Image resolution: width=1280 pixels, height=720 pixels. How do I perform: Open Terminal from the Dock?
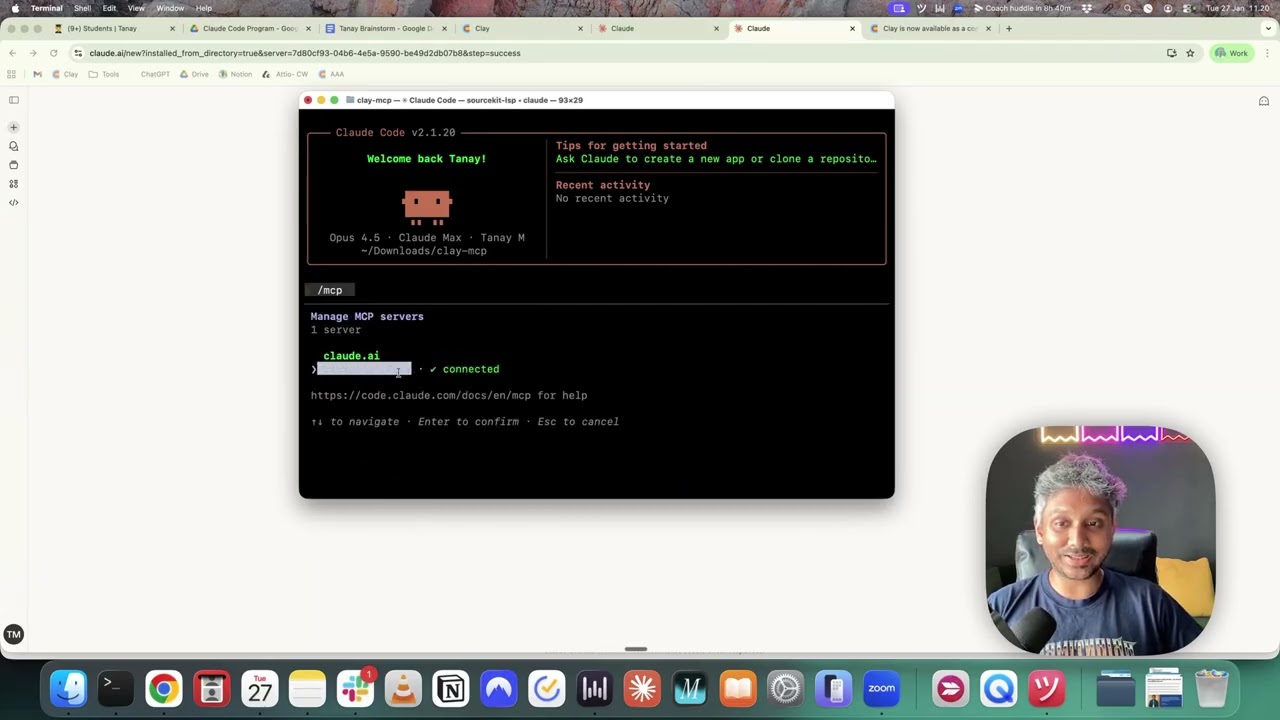click(x=116, y=688)
